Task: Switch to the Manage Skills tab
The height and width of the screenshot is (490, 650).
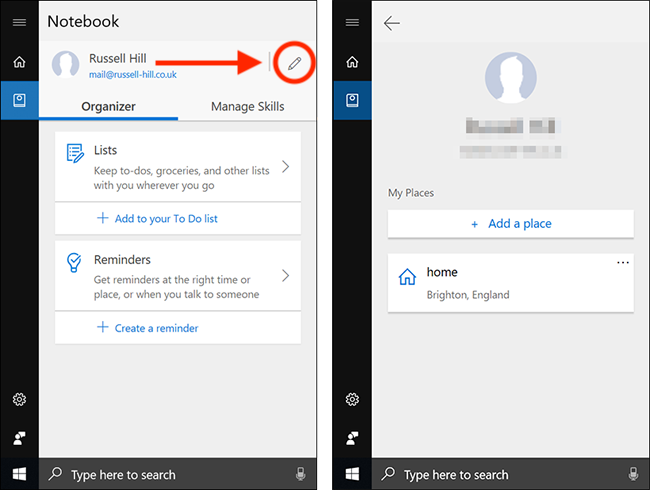Action: pyautogui.click(x=247, y=107)
